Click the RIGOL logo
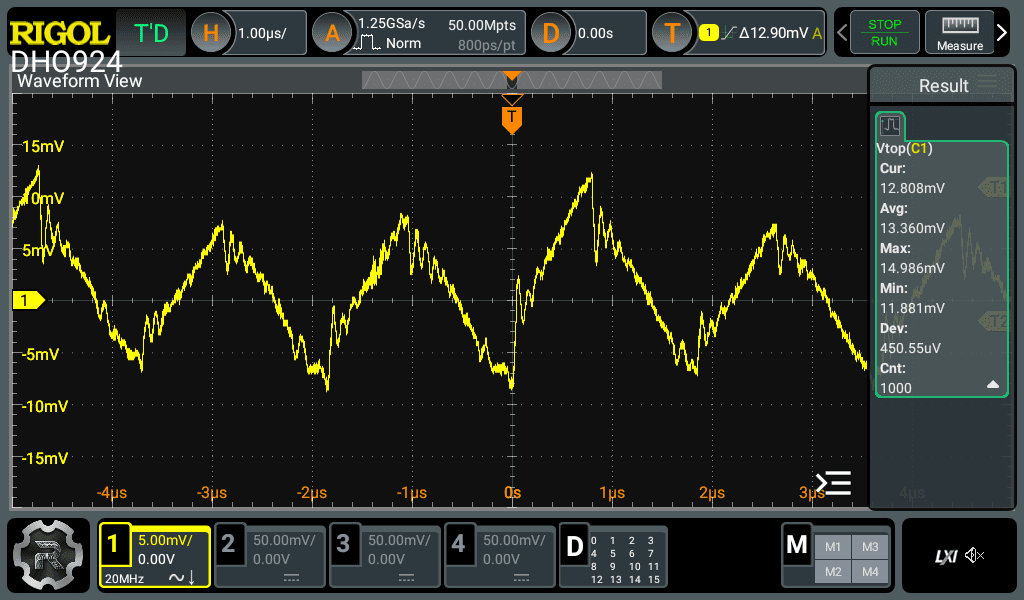Screen dimensions: 1024x600 (x=59, y=33)
